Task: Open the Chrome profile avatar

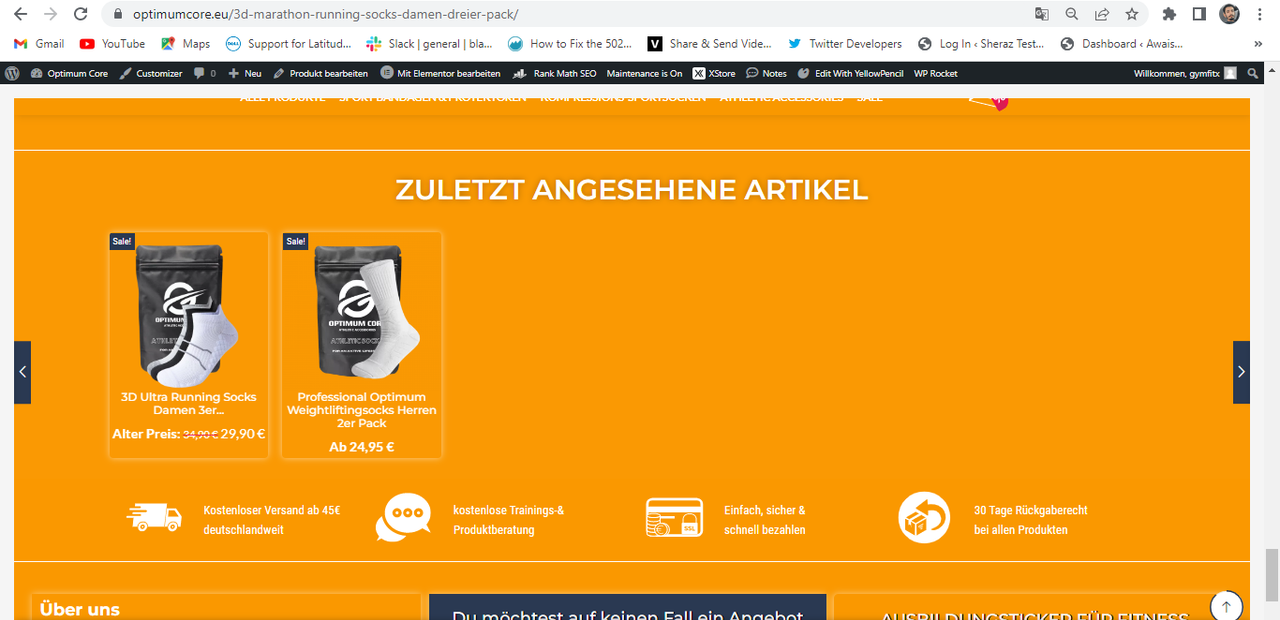Action: coord(1230,15)
